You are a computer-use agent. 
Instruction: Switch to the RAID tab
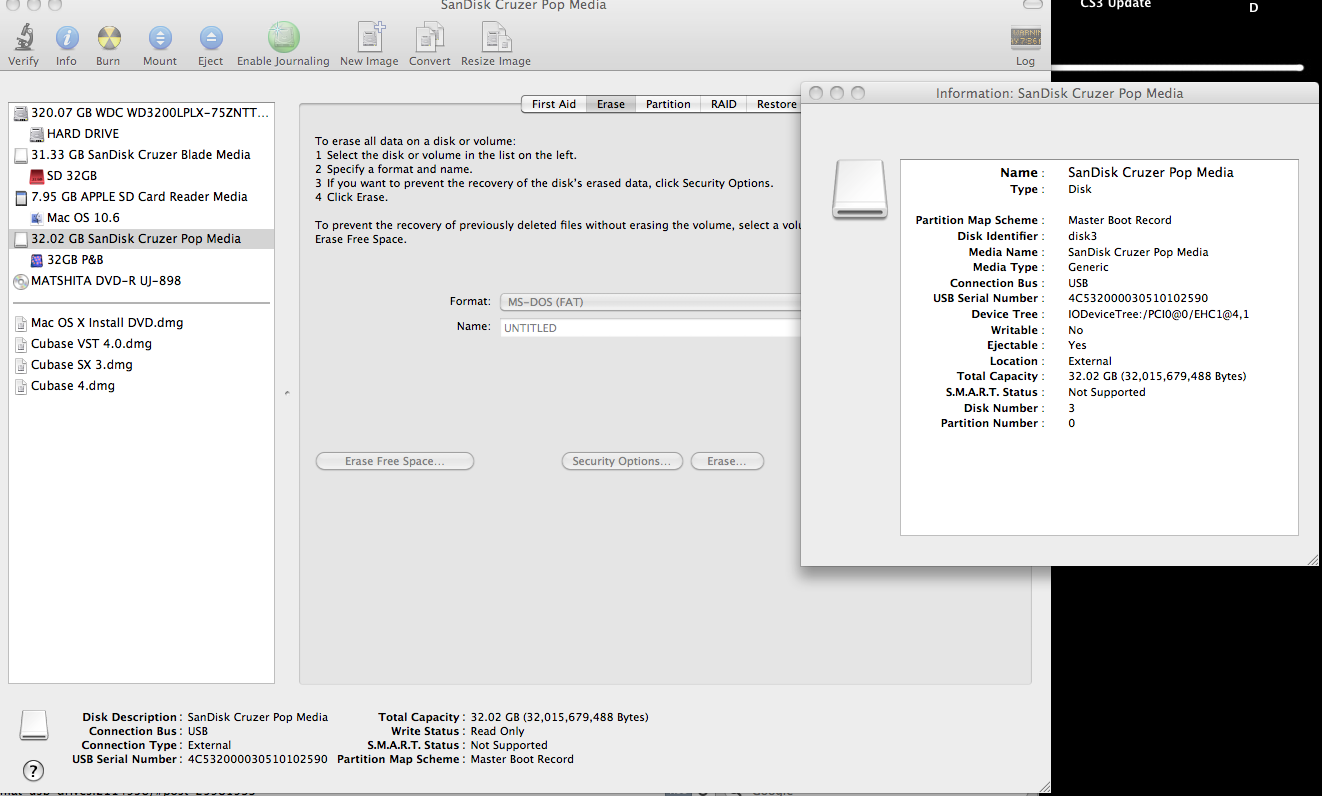point(724,104)
